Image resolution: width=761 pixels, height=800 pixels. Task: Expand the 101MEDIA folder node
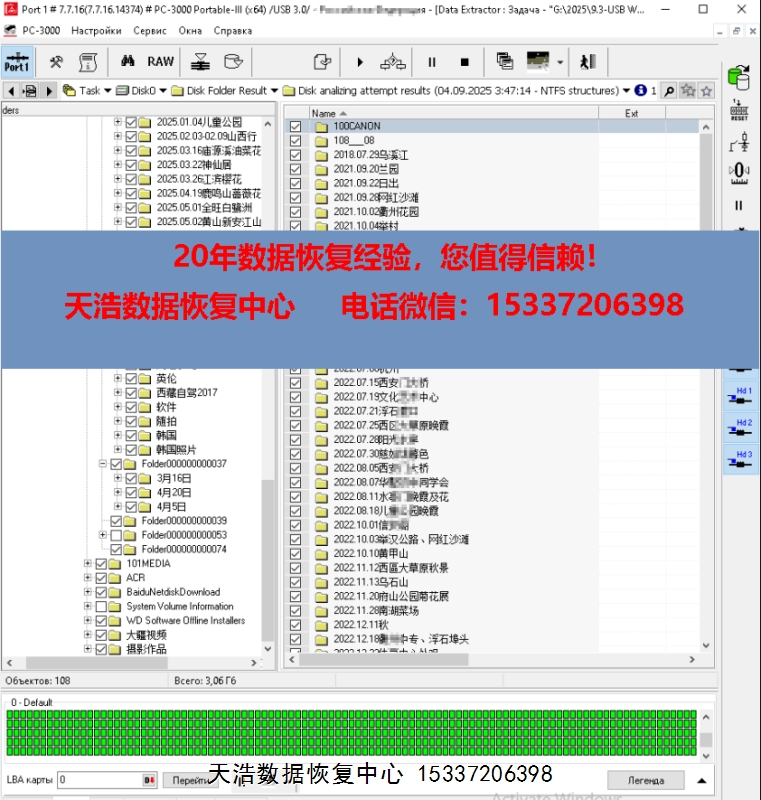pyautogui.click(x=87, y=564)
